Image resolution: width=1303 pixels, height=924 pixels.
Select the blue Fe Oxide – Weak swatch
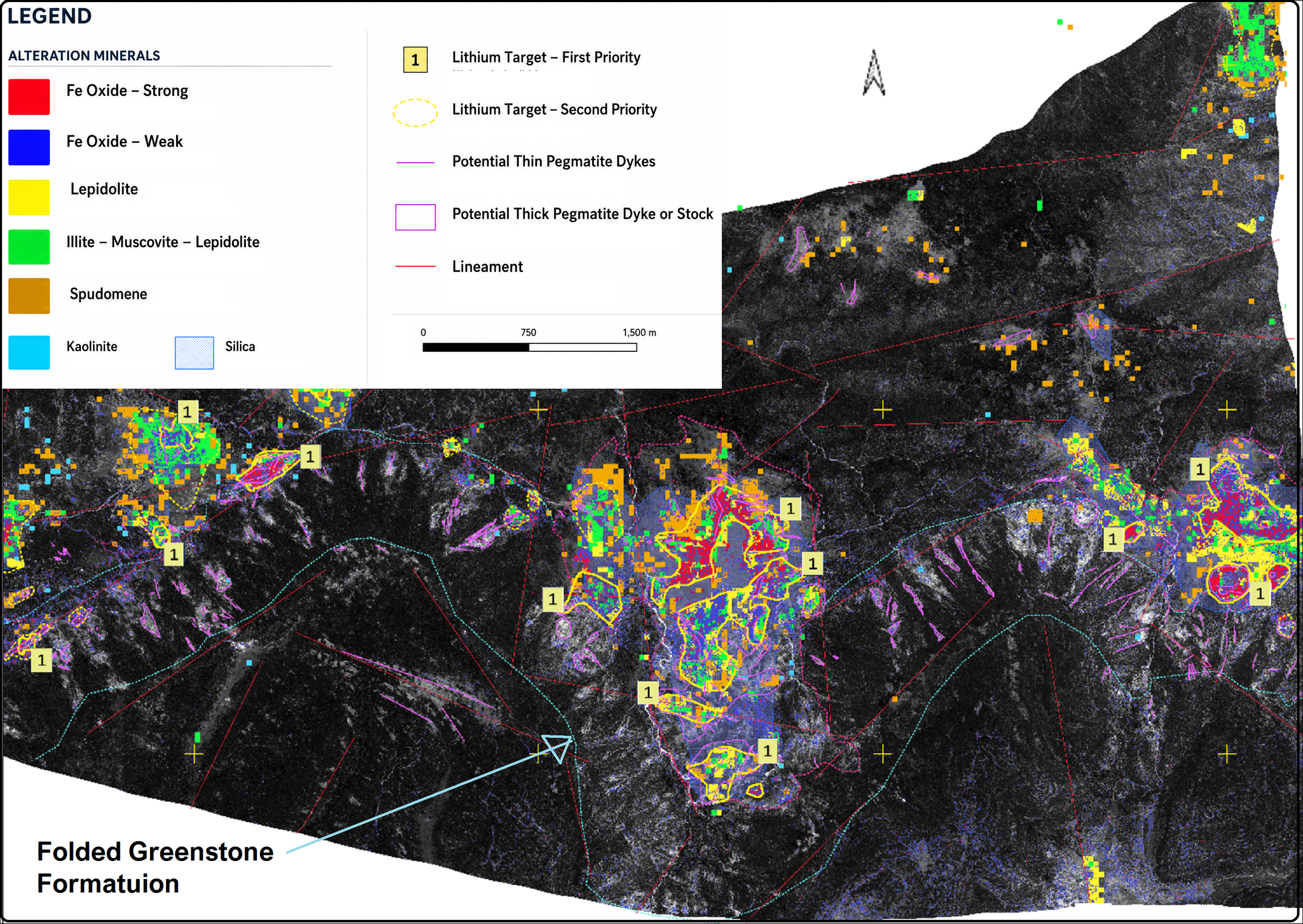29,147
